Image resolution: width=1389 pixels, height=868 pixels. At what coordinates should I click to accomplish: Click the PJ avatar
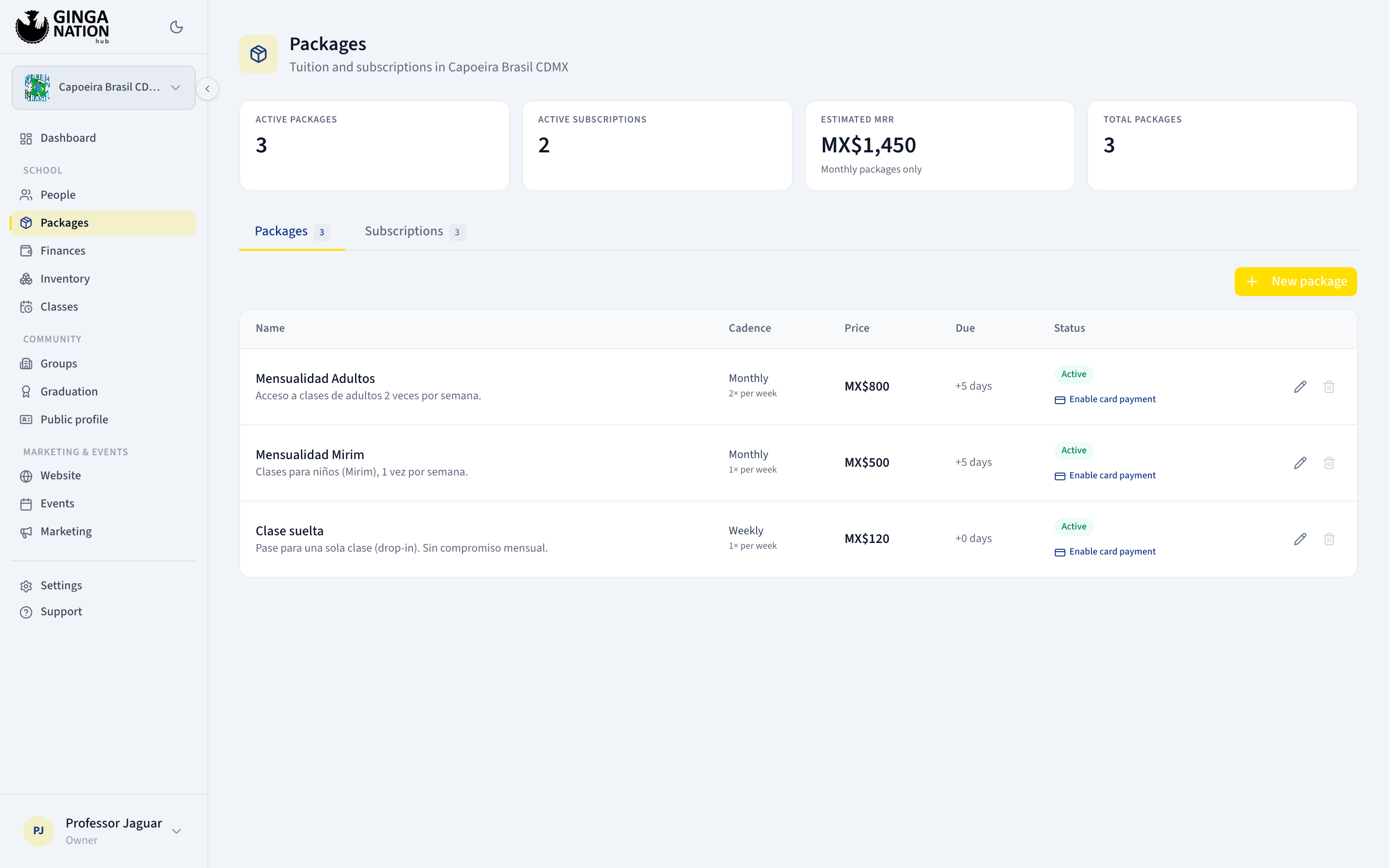click(x=39, y=831)
